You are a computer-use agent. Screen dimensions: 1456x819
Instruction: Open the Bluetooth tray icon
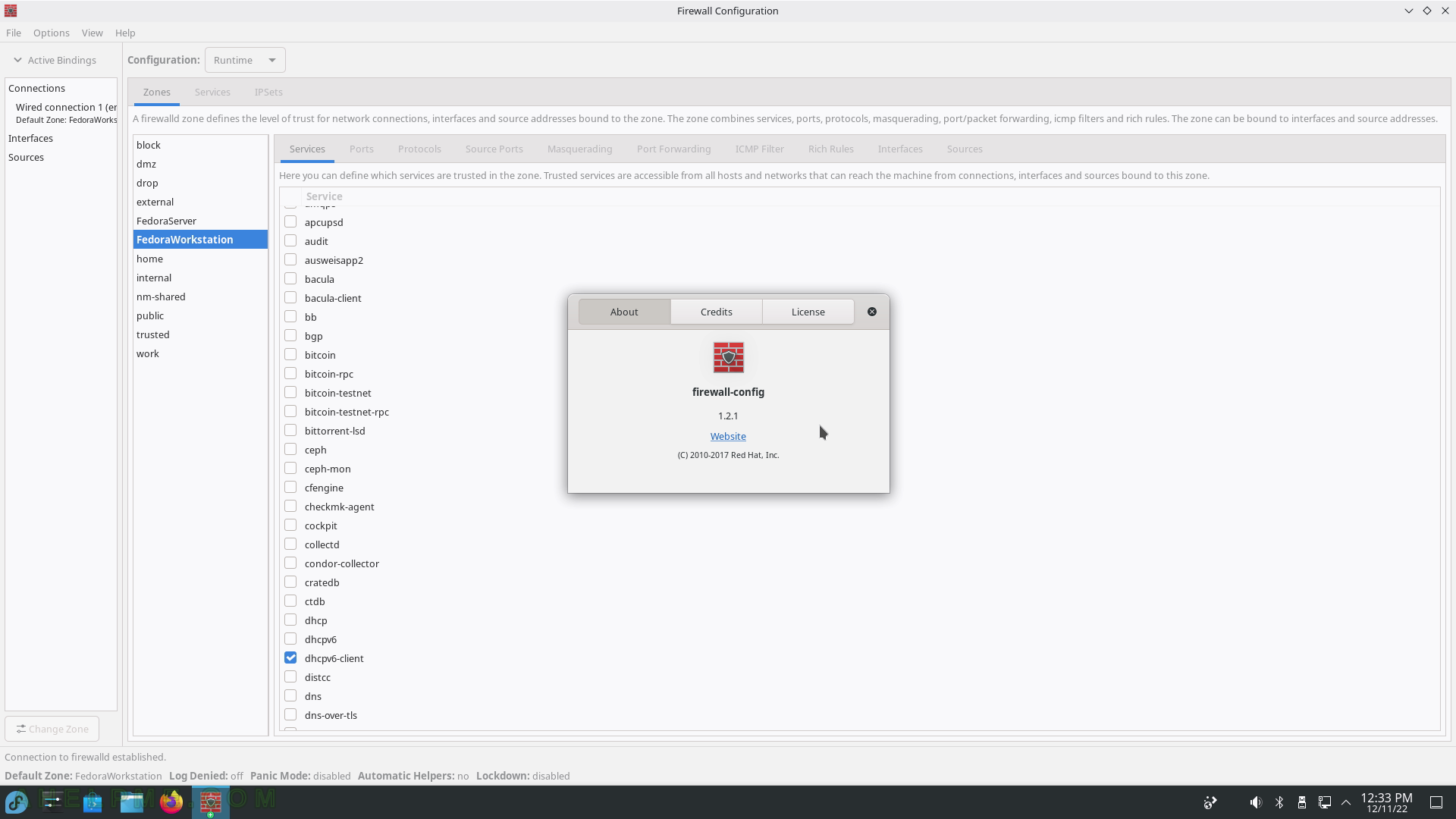coord(1279,802)
